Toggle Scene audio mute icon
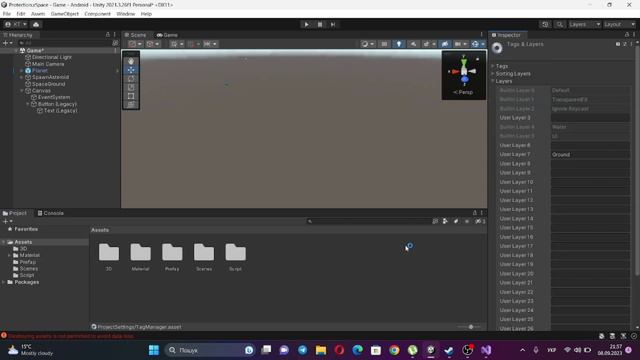Image resolution: width=640 pixels, height=360 pixels. [413, 44]
